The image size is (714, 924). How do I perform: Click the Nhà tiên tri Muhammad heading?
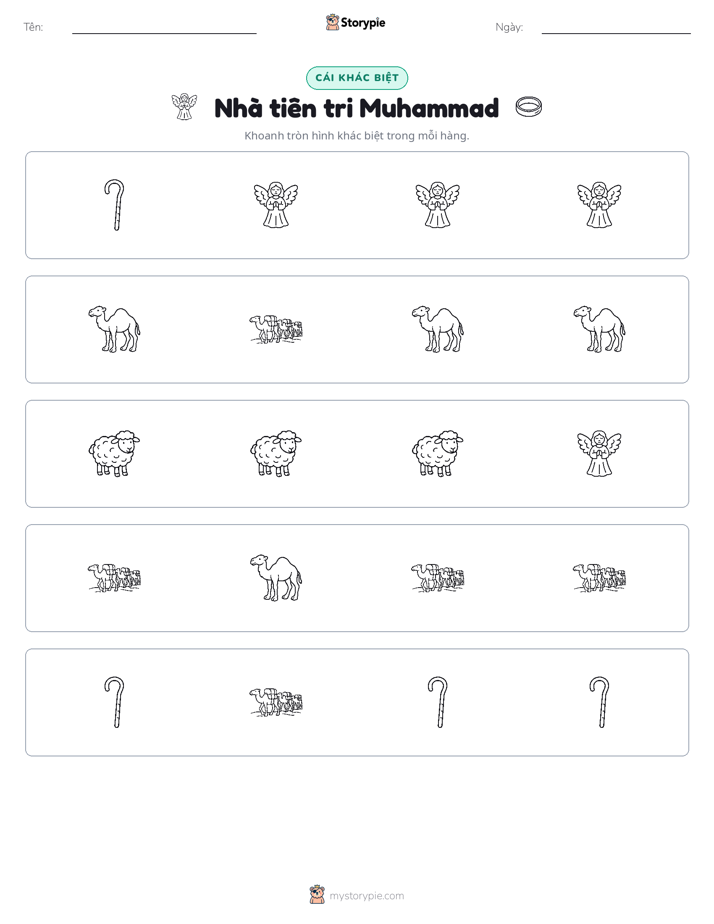[x=356, y=108]
